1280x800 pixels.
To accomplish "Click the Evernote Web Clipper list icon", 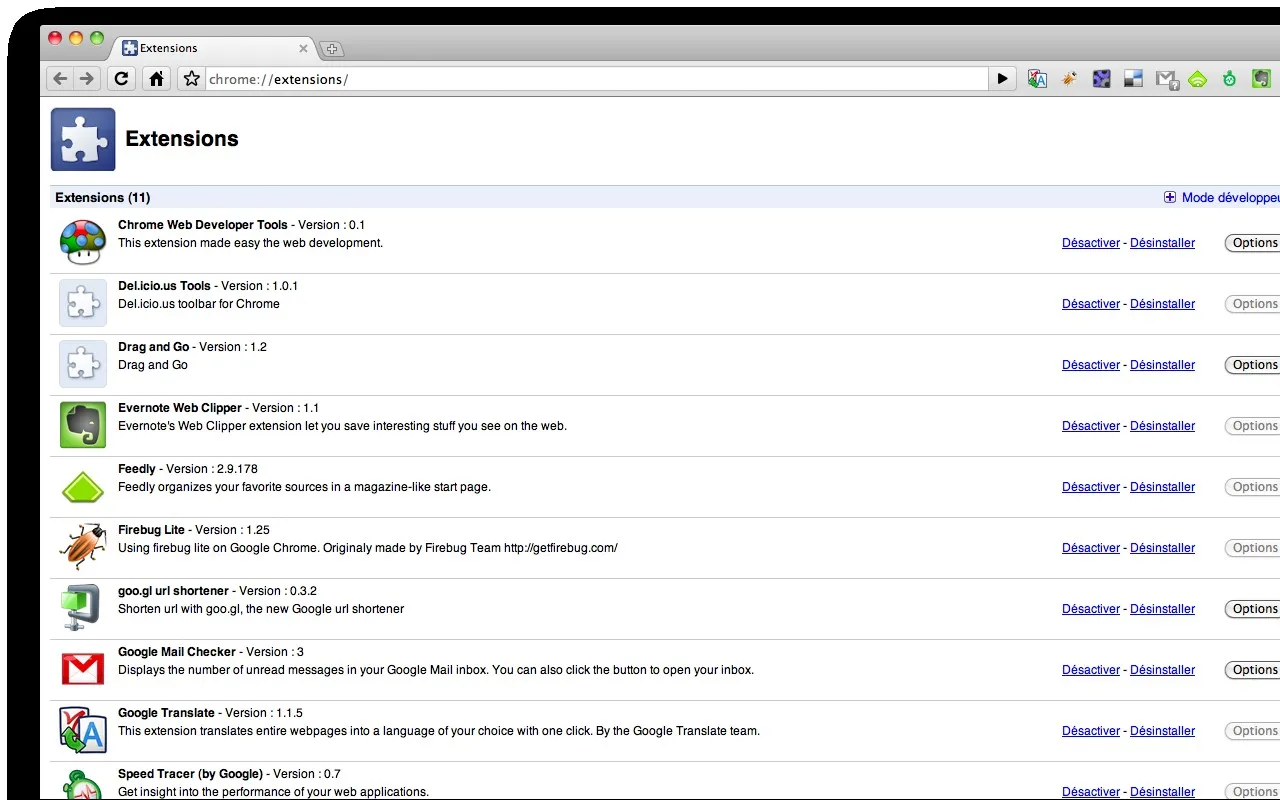I will tap(83, 425).
